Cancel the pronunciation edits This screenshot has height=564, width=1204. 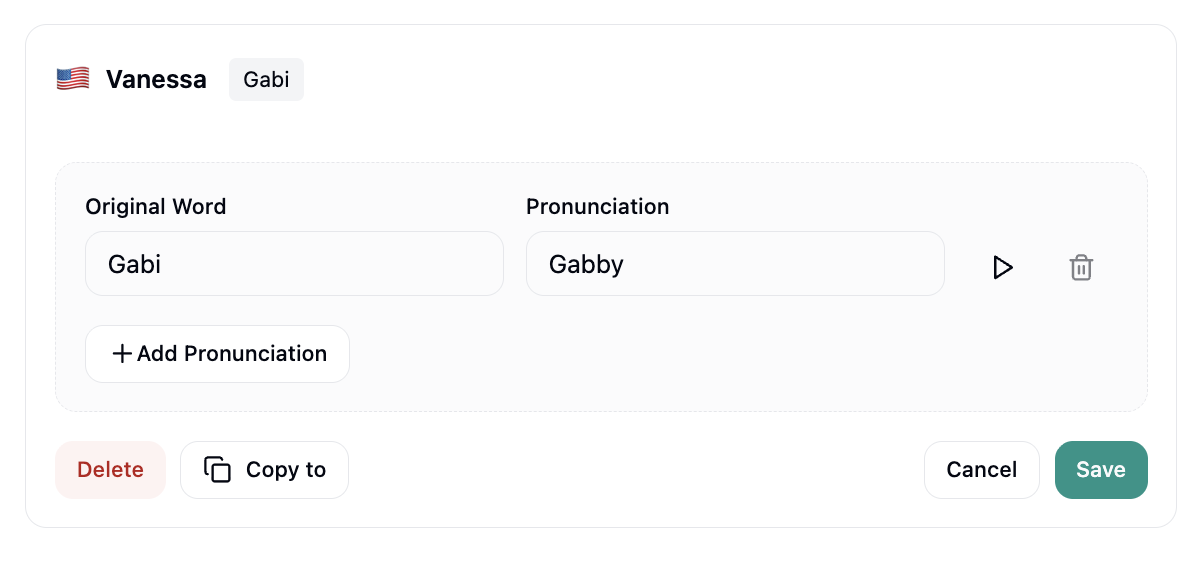point(981,470)
